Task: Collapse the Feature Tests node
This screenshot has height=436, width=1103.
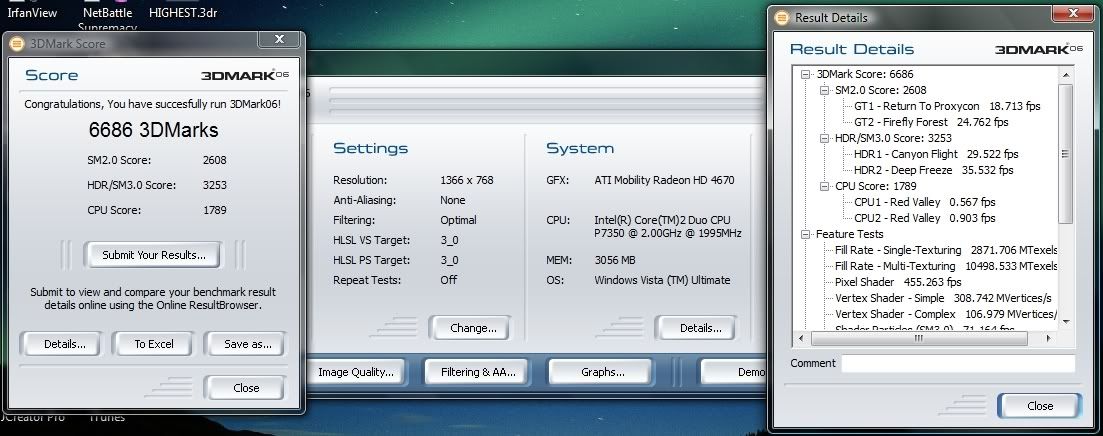Action: [806, 234]
